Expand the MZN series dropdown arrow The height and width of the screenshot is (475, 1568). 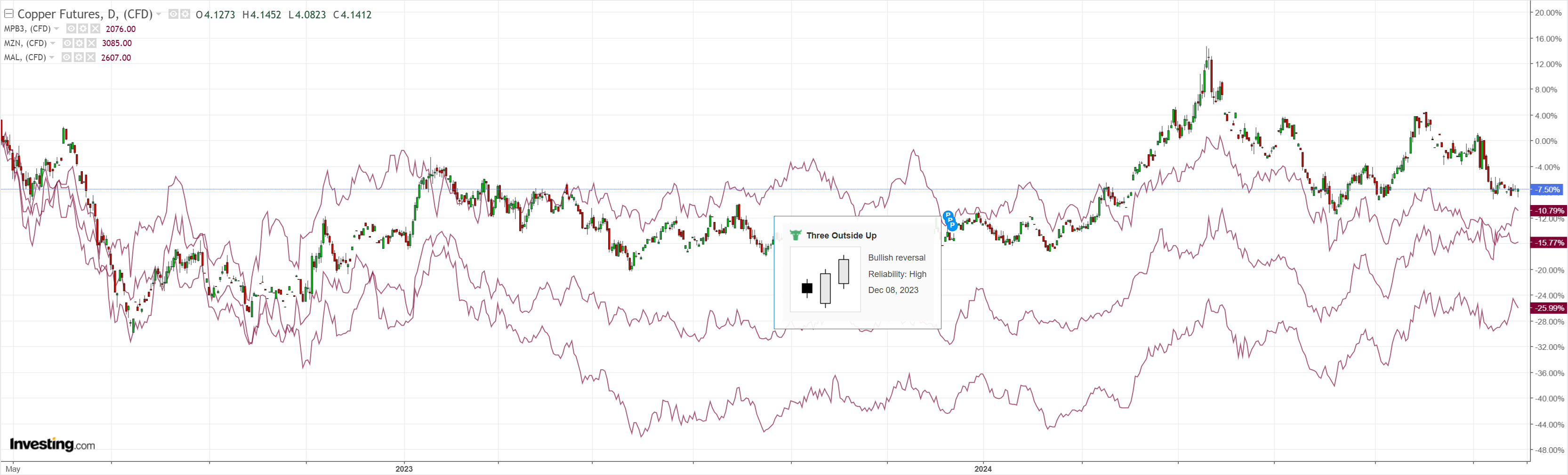click(53, 43)
